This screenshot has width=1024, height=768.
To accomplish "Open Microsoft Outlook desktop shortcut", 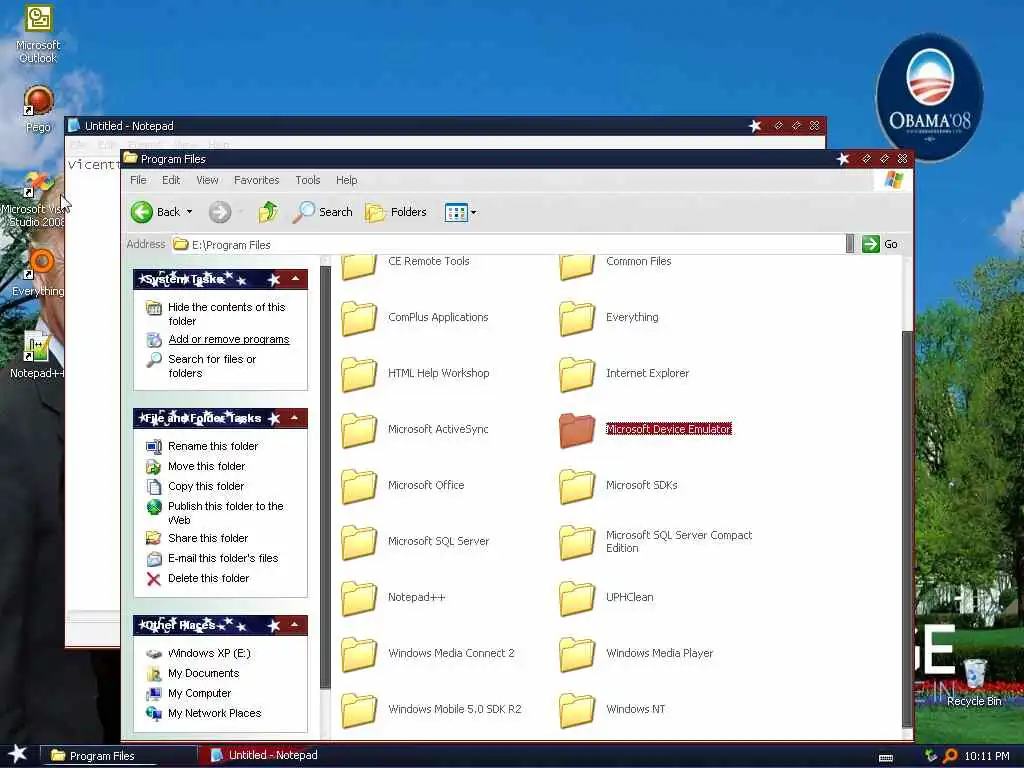I will pyautogui.click(x=38, y=34).
